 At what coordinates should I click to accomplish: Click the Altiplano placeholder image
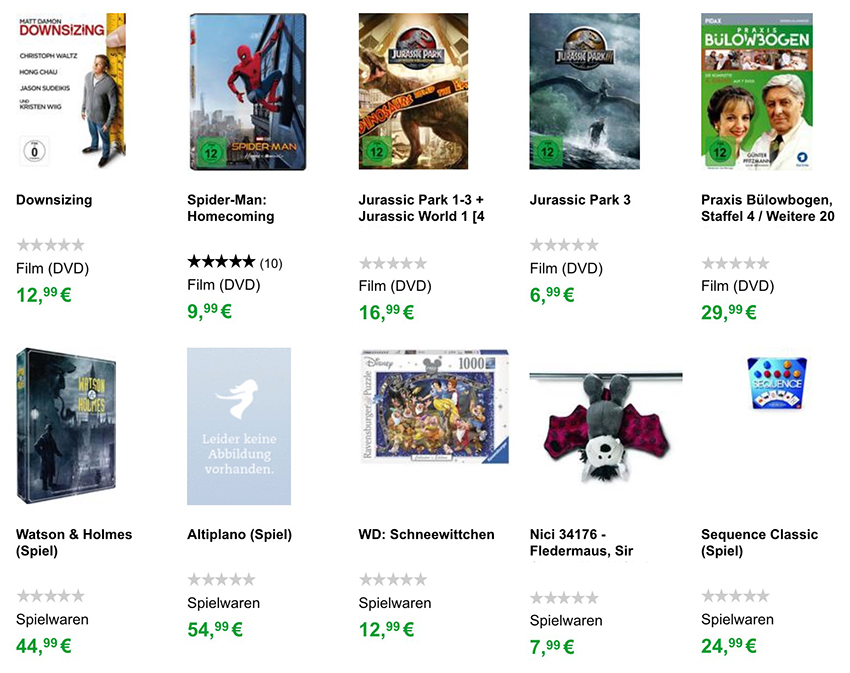(239, 426)
